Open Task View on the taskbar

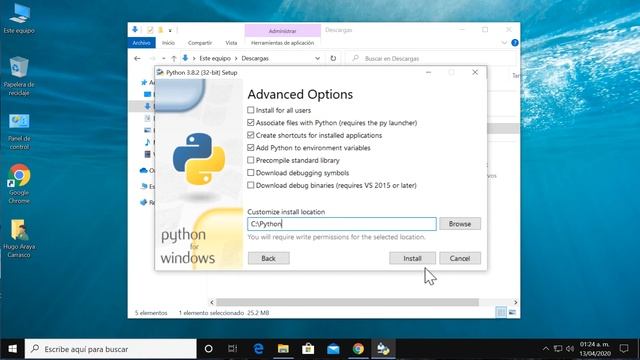pyautogui.click(x=233, y=349)
